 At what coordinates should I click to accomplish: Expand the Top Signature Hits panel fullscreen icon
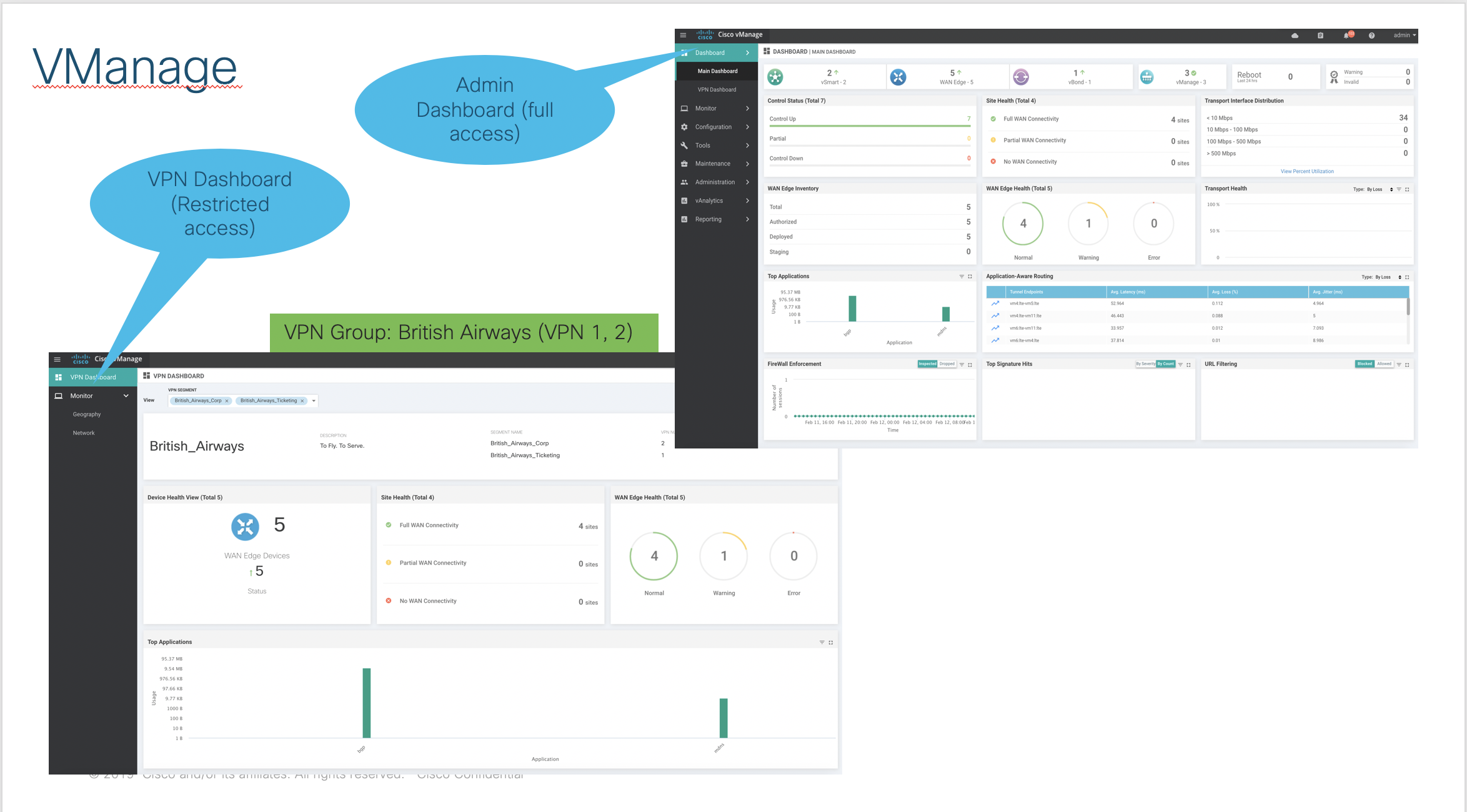click(x=1188, y=365)
